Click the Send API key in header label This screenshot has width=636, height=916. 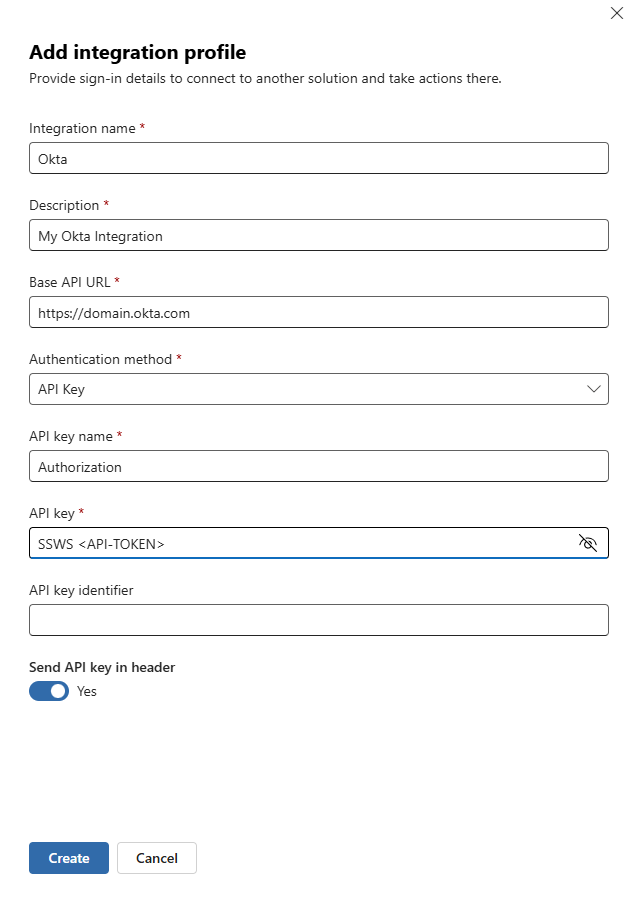pos(102,667)
